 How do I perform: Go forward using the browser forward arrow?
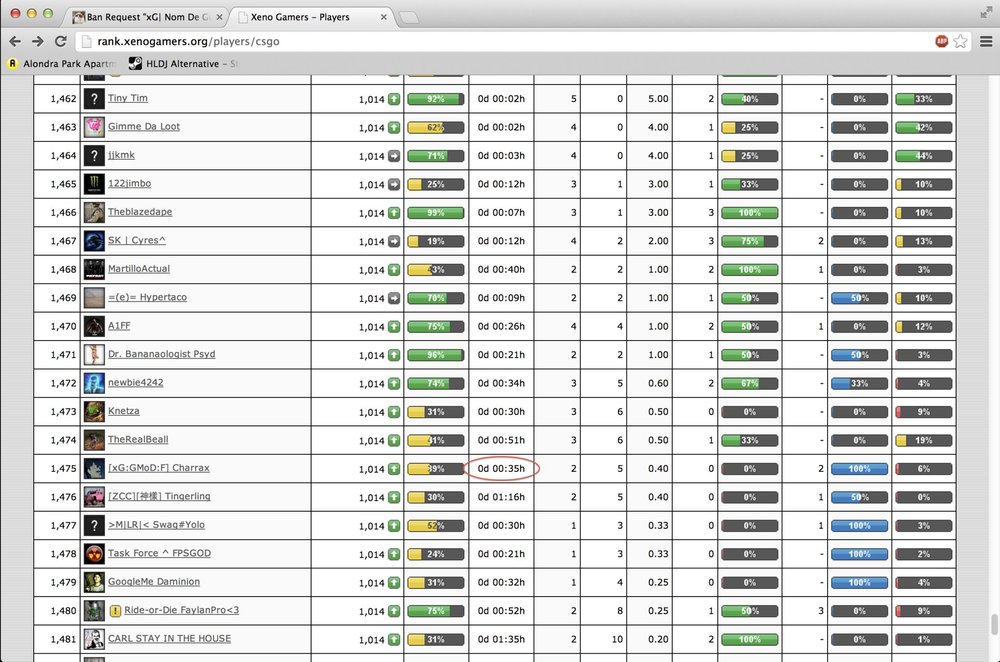(x=38, y=41)
